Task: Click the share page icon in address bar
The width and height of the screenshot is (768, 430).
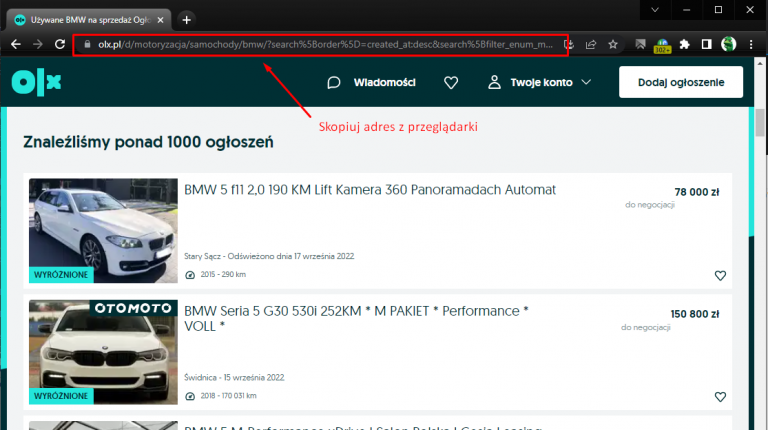Action: point(591,44)
